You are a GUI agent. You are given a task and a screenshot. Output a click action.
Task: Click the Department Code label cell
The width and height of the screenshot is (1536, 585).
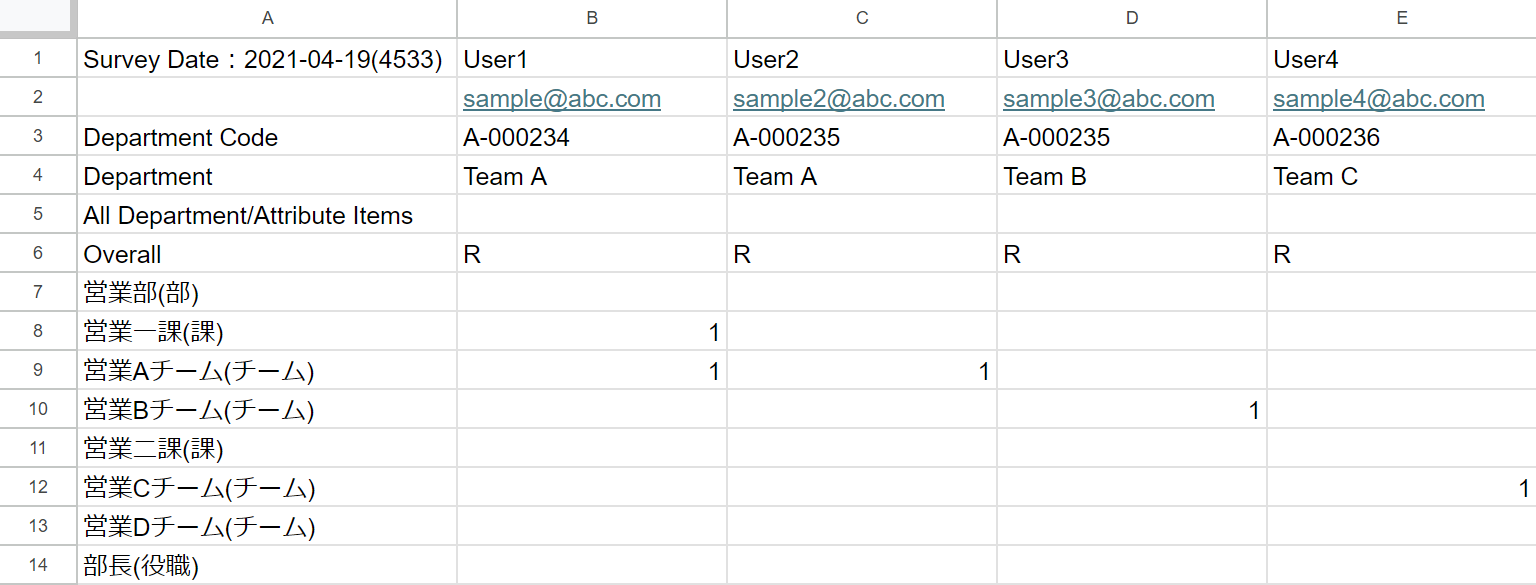181,137
